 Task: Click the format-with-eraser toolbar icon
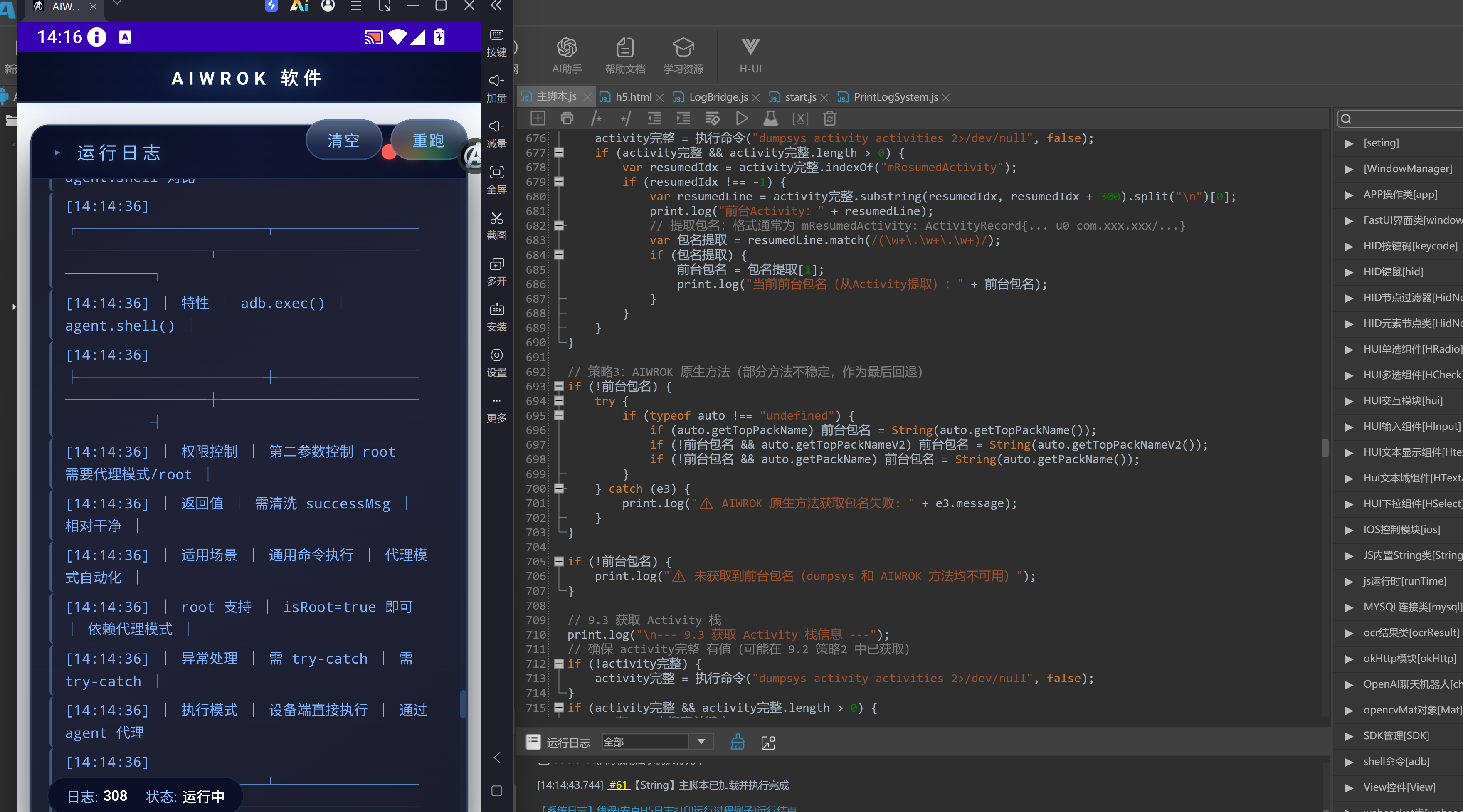[x=712, y=118]
